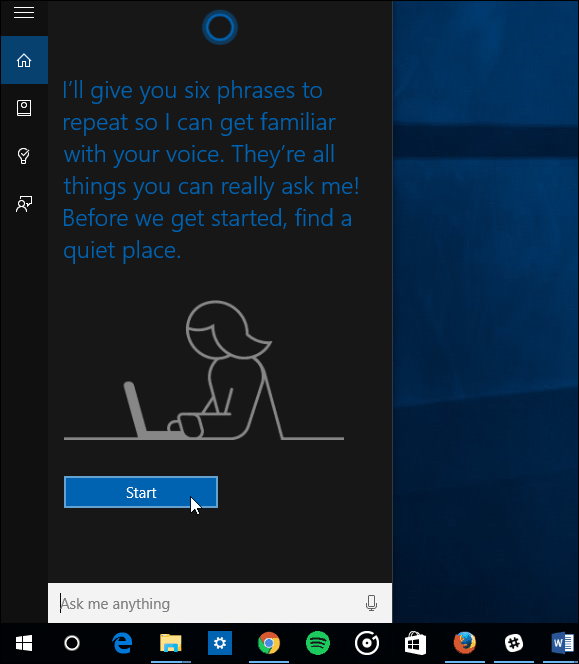
Task: Open Slack from the taskbar
Action: [514, 643]
